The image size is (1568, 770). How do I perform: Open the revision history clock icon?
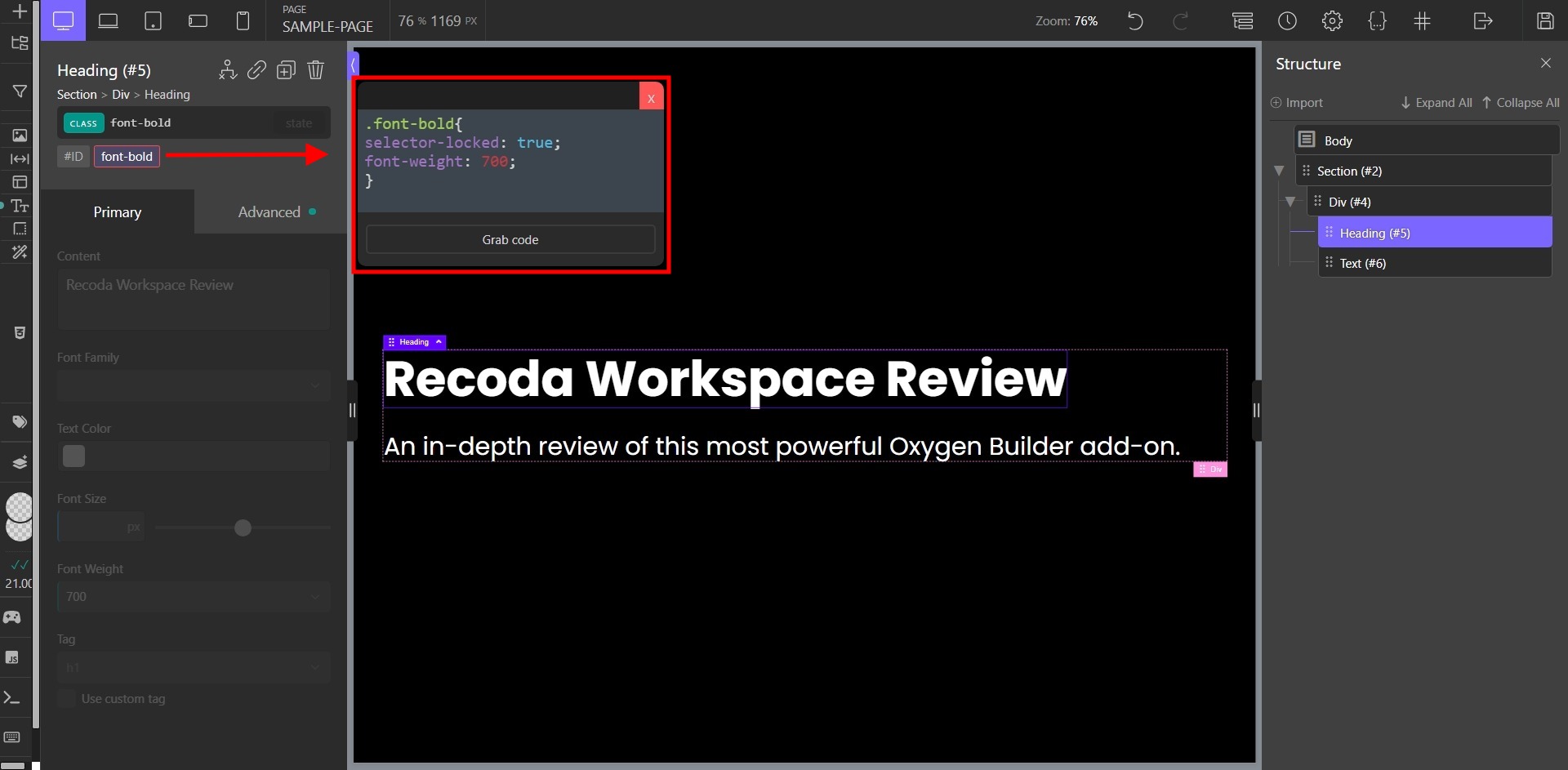pos(1288,20)
